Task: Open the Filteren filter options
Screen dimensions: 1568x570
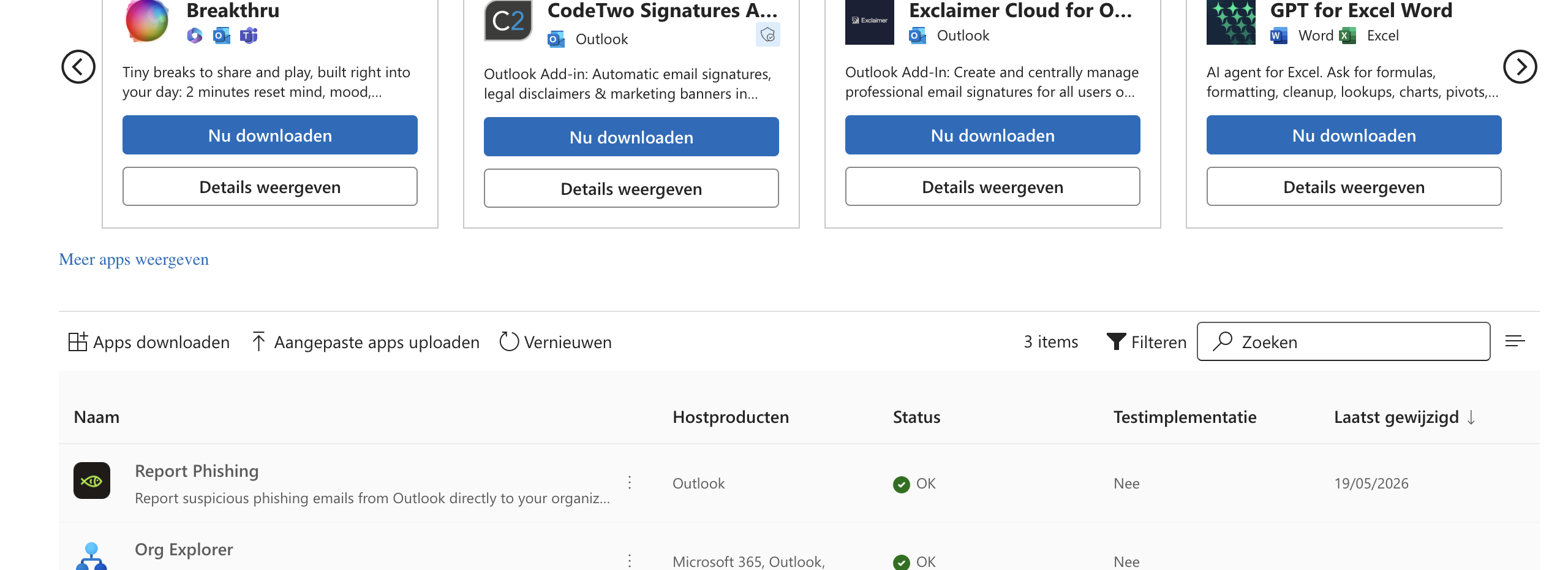Action: (1147, 342)
